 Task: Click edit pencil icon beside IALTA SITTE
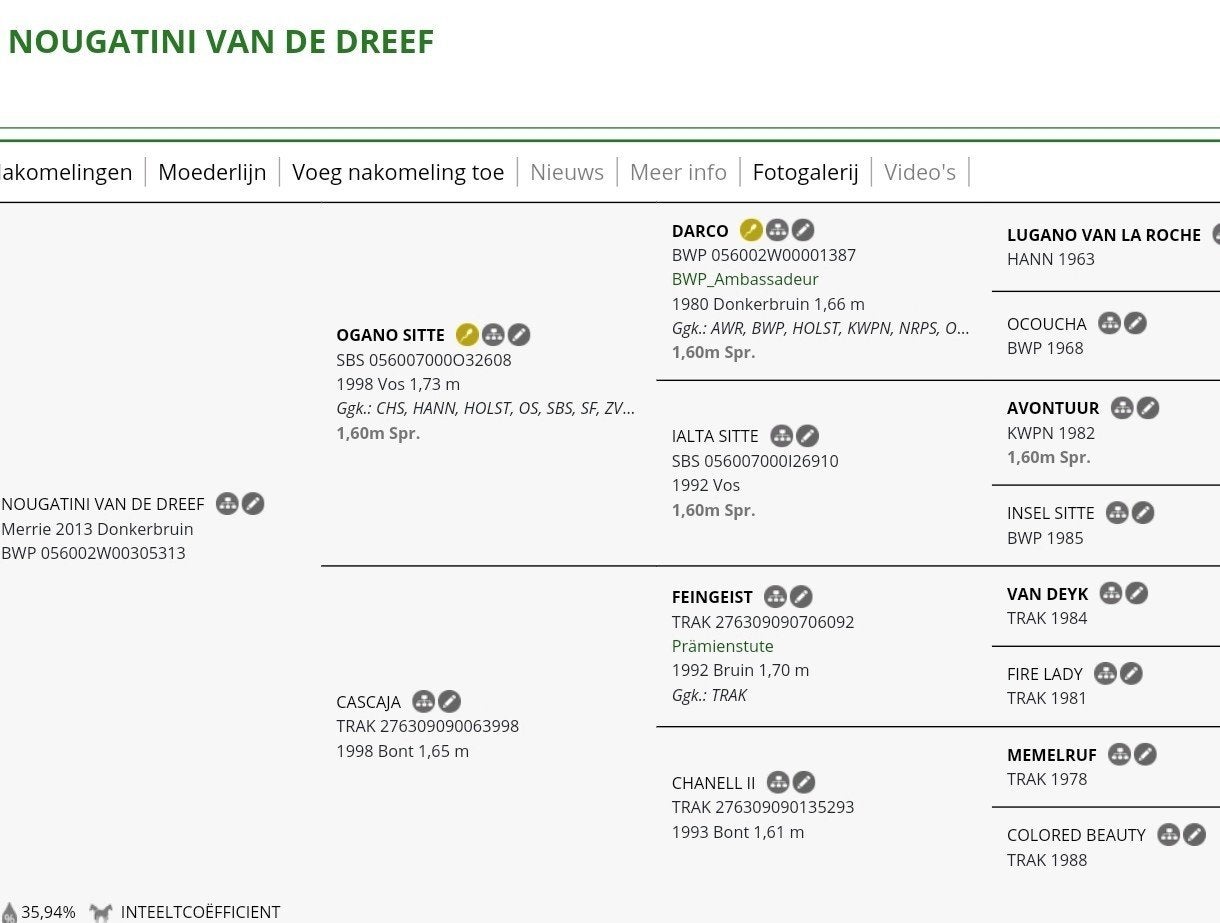pyautogui.click(x=807, y=435)
